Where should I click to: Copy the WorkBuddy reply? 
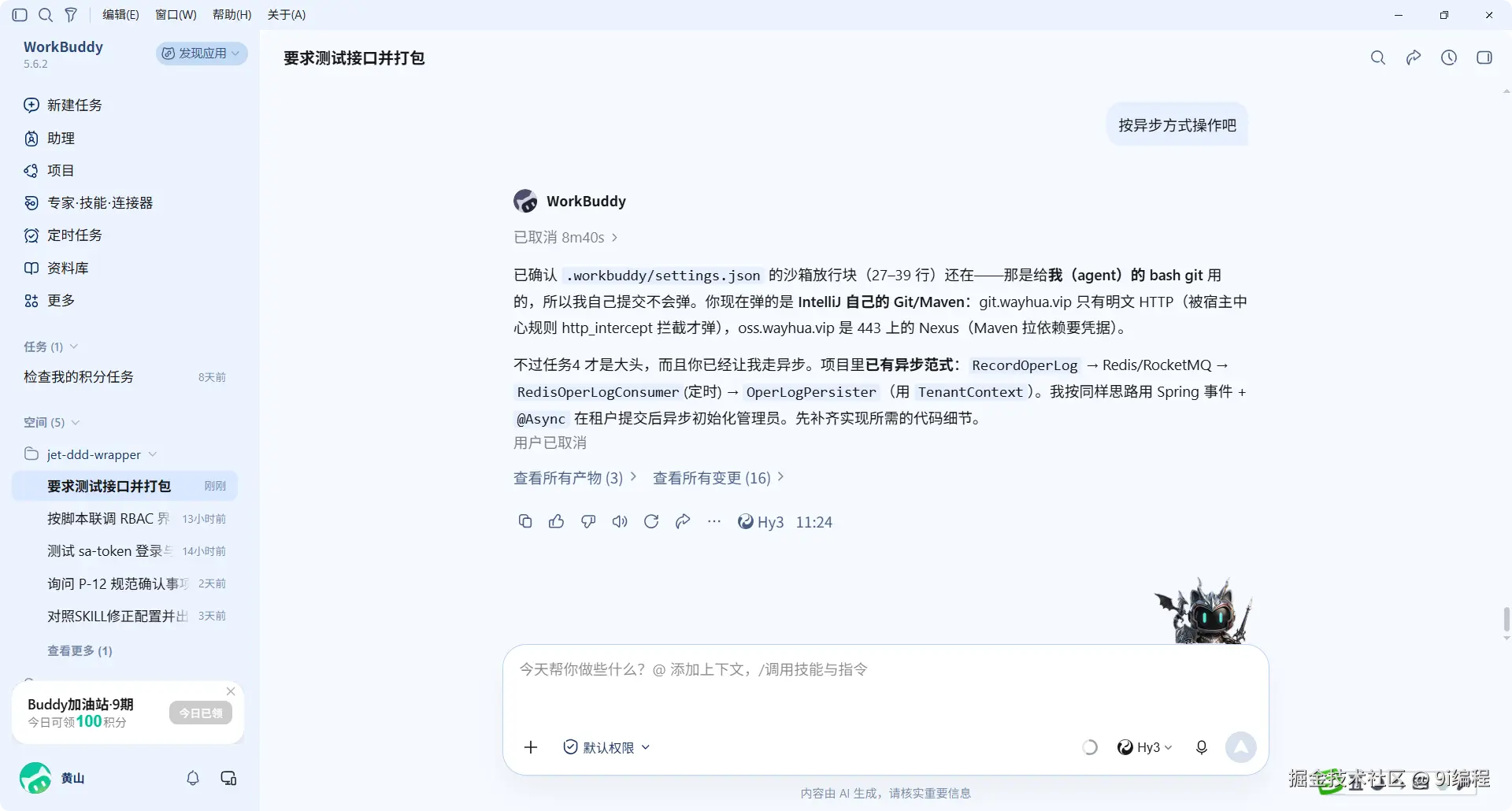525,521
